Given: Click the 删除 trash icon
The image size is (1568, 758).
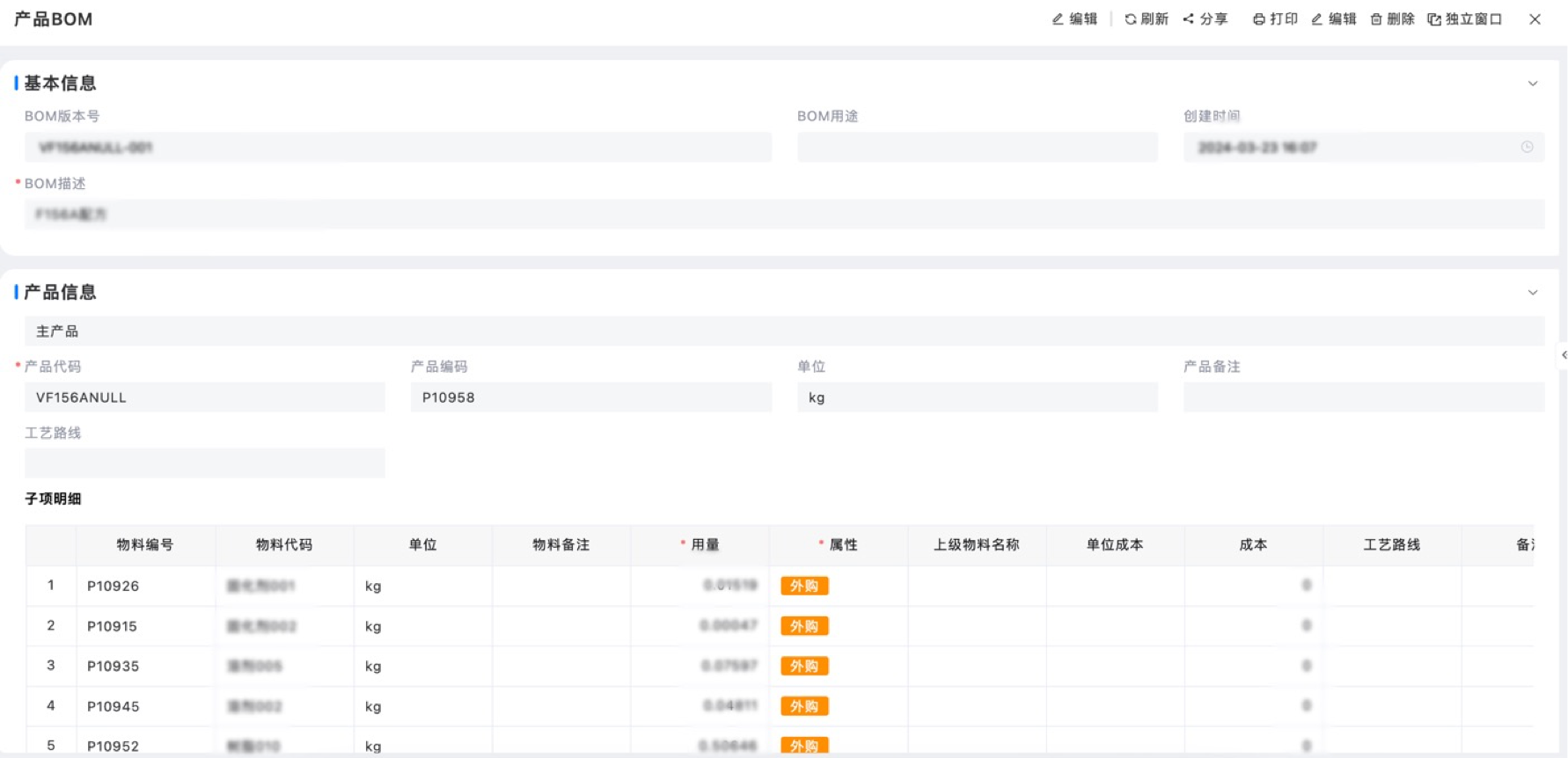Looking at the screenshot, I should click(x=1391, y=19).
